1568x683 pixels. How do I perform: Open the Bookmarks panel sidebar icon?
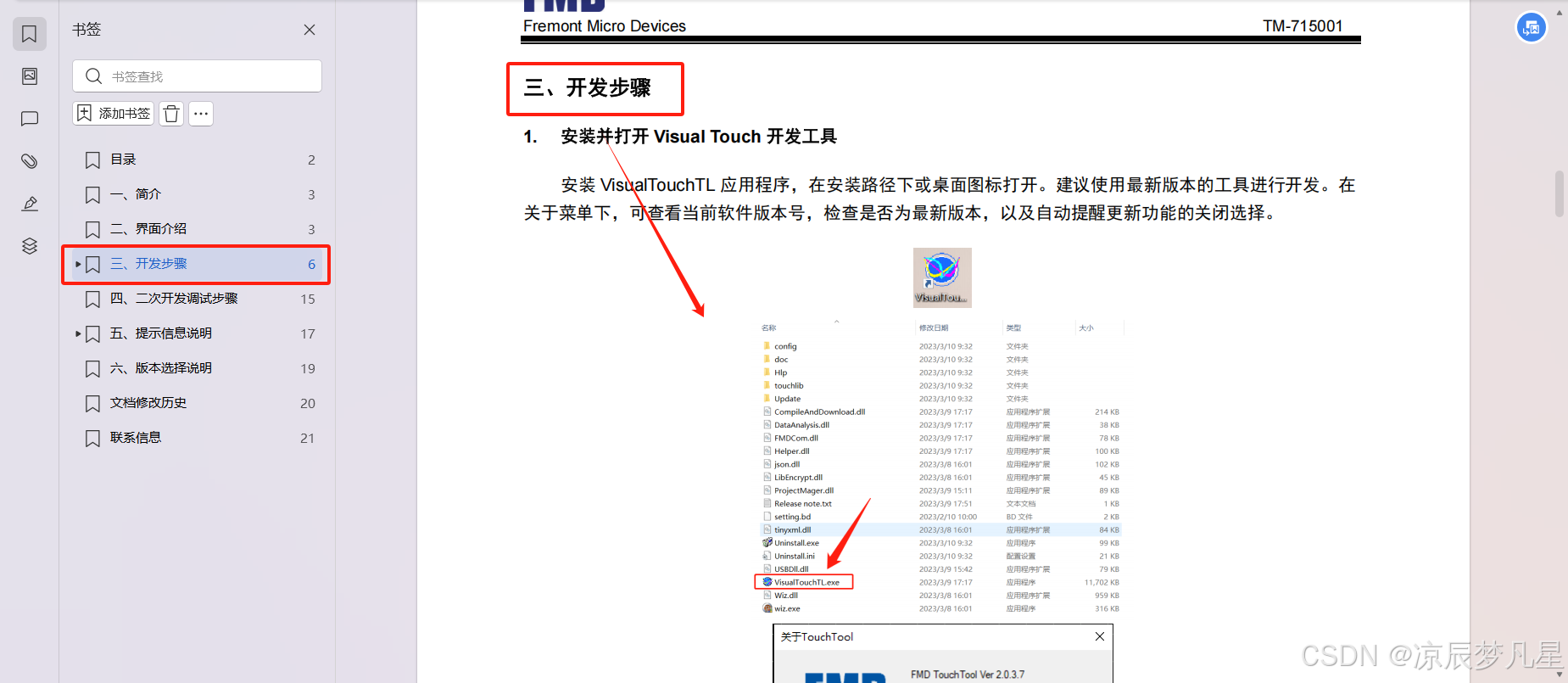point(30,34)
